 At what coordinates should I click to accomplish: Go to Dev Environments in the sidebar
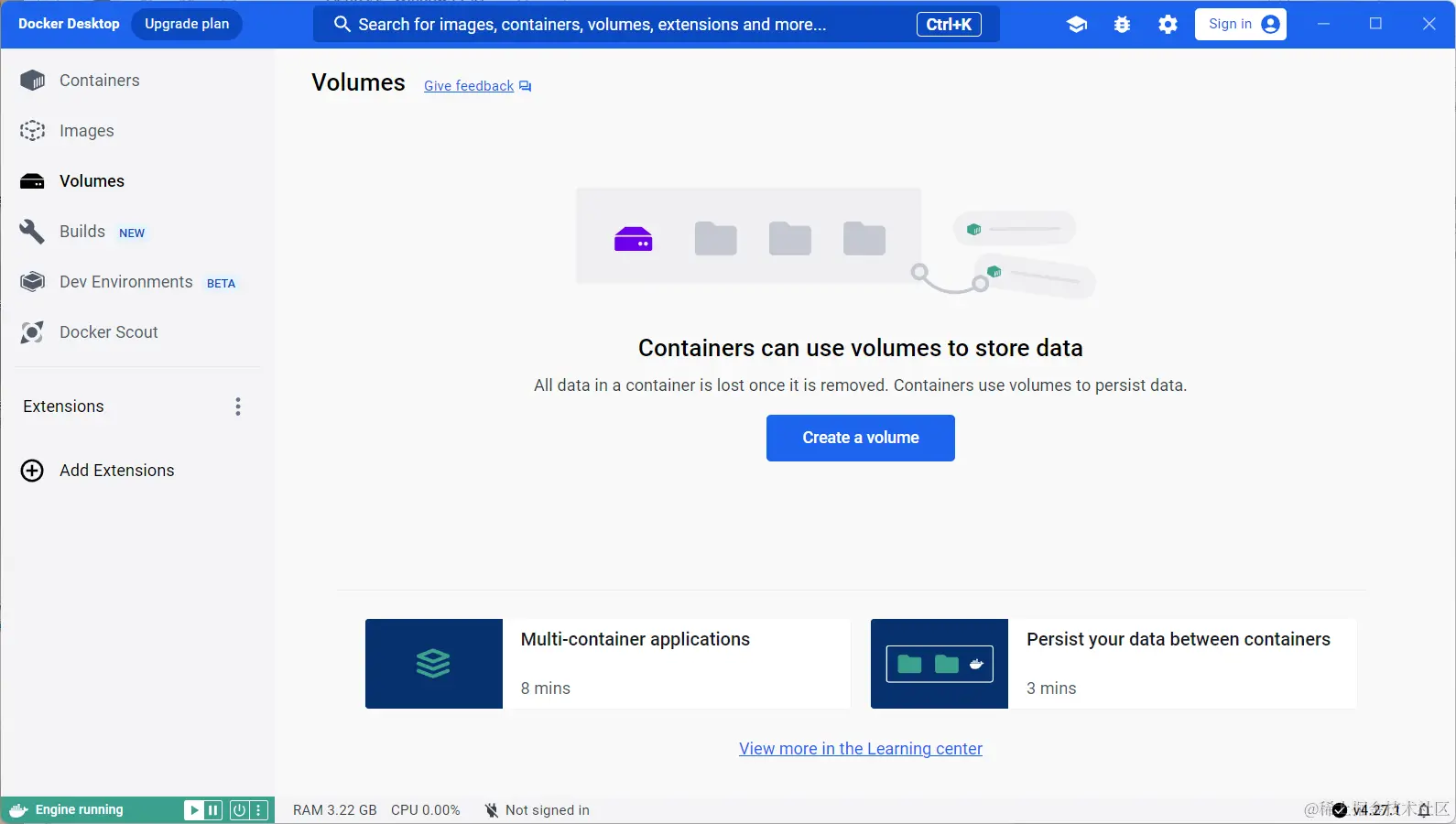(x=125, y=282)
